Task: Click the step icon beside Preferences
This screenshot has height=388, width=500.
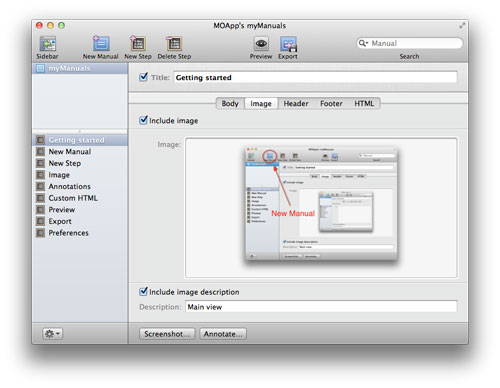Action: (x=40, y=233)
